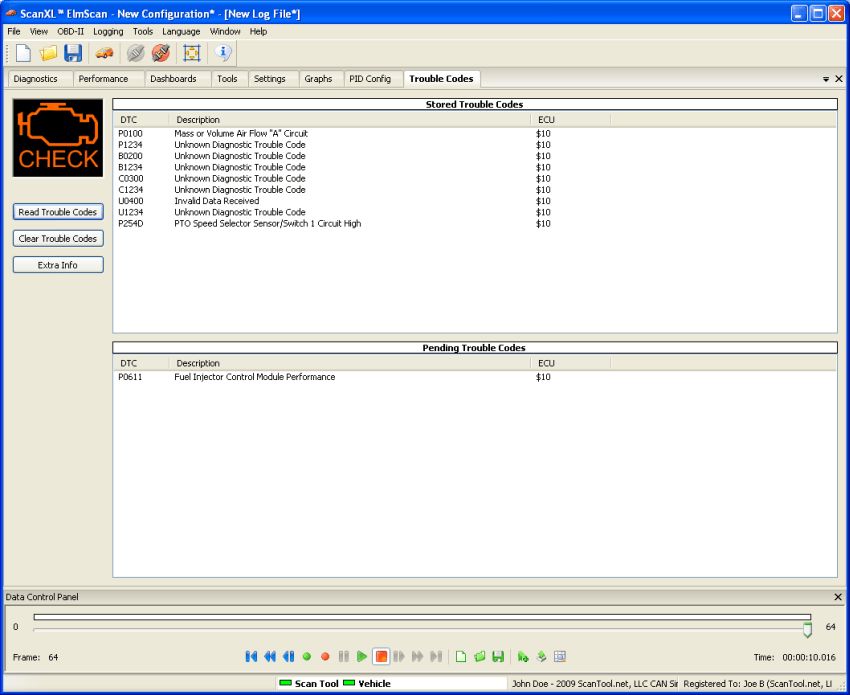Click the Read Trouble Codes button
Screen dimensions: 850x695
tap(57, 212)
